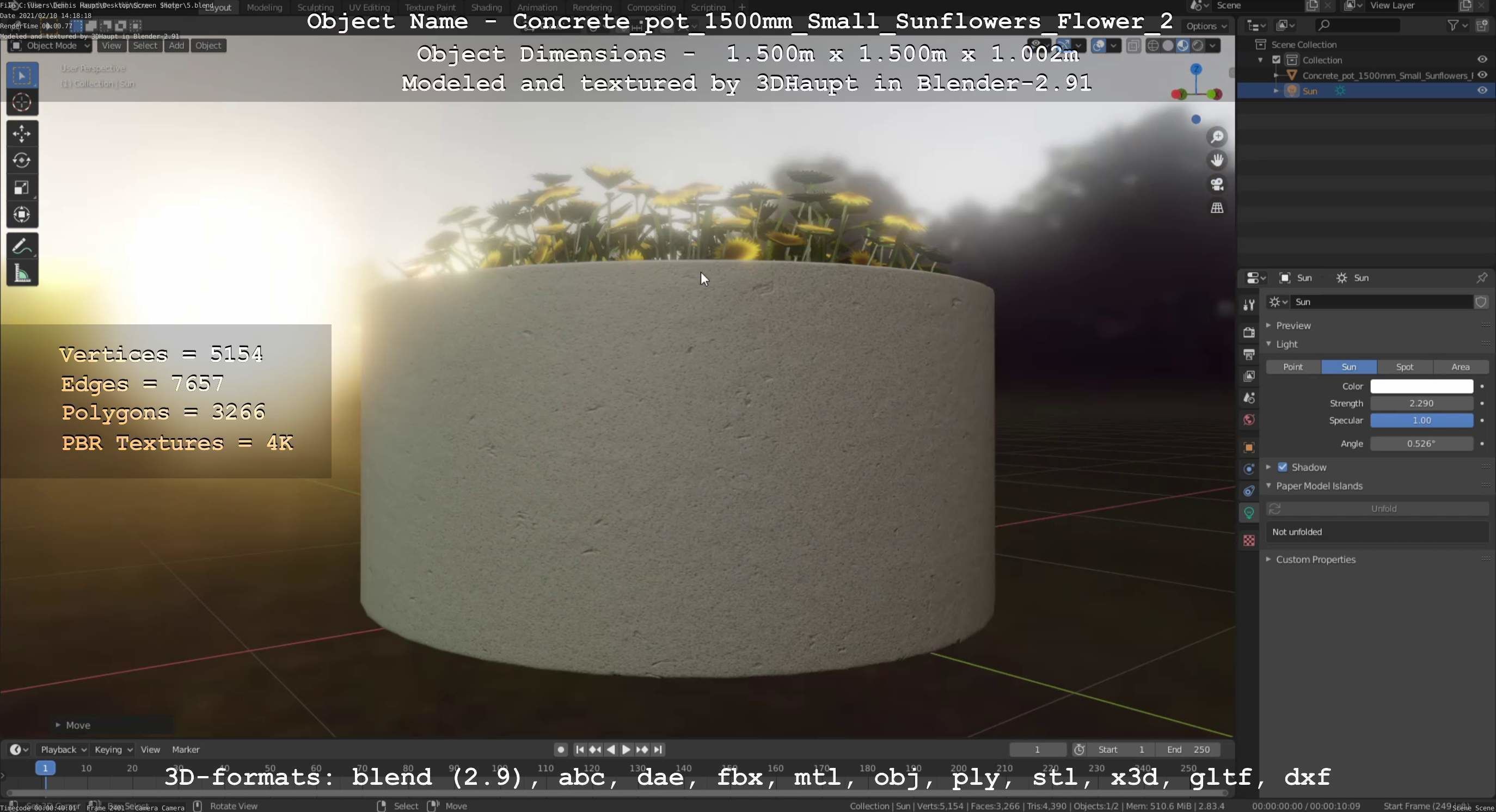The width and height of the screenshot is (1496, 812).
Task: Switch viewport to Rendered shading
Action: pos(1198,46)
